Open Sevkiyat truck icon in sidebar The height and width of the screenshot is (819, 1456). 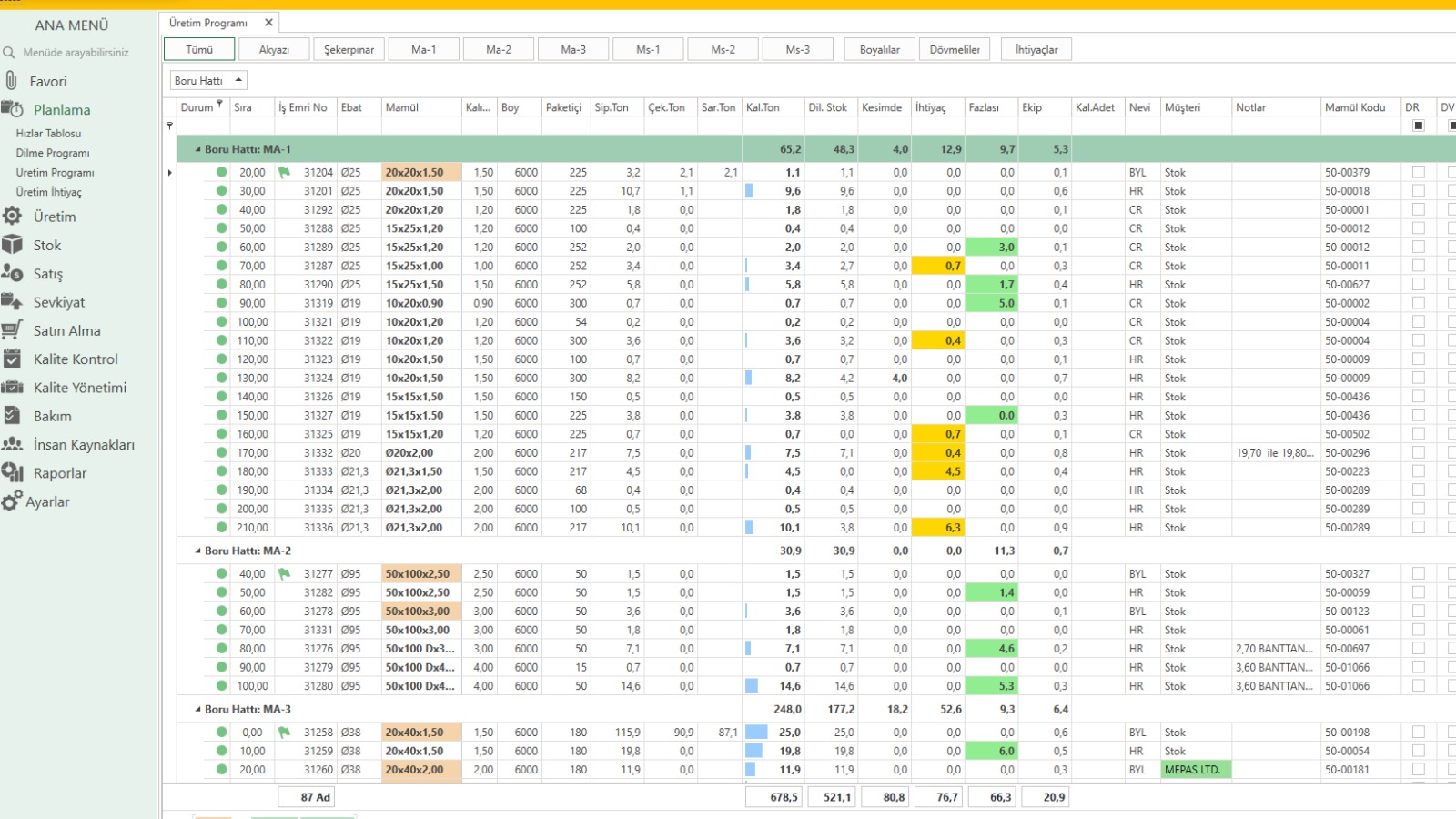coord(12,302)
